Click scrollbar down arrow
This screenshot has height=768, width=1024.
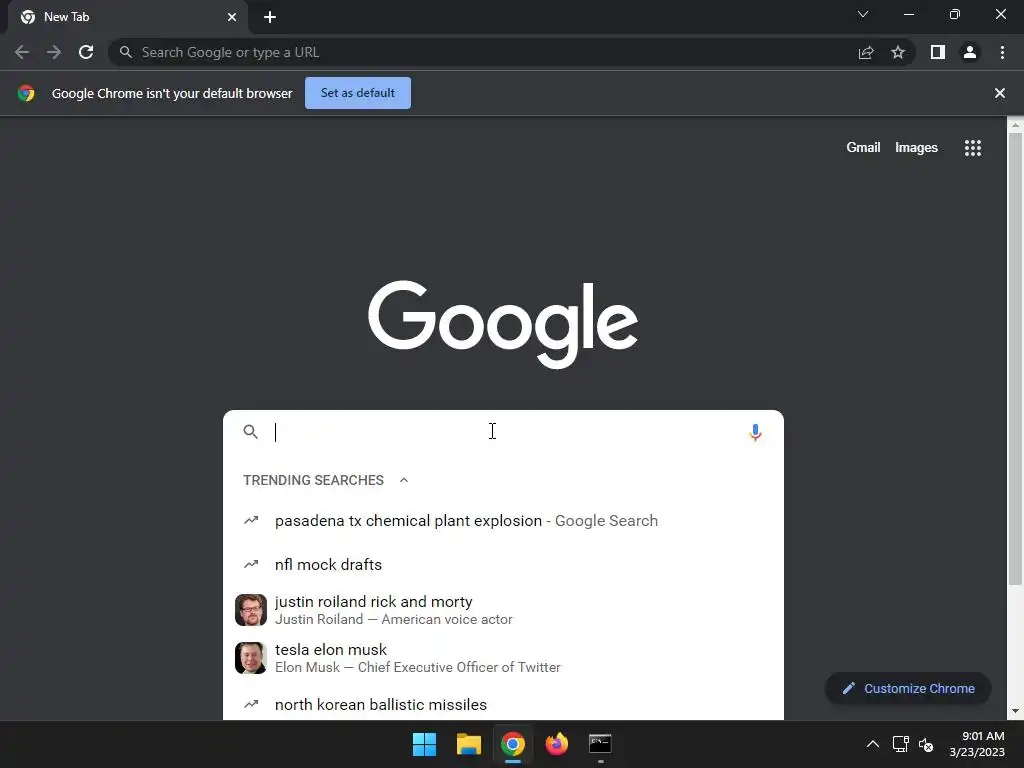point(1015,711)
